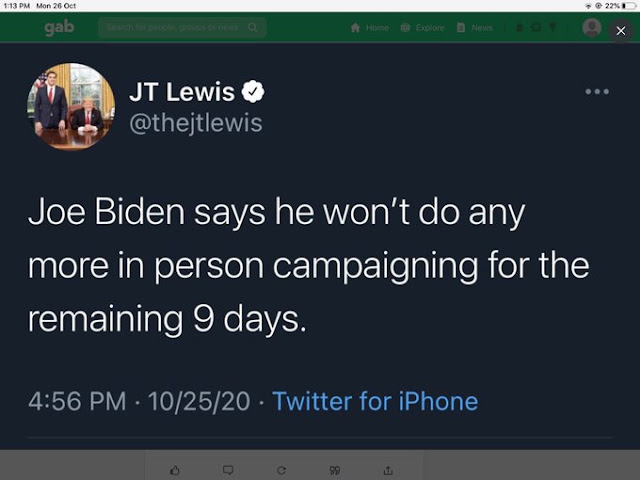
Task: Click JT Lewis profile picture
Action: 71,107
